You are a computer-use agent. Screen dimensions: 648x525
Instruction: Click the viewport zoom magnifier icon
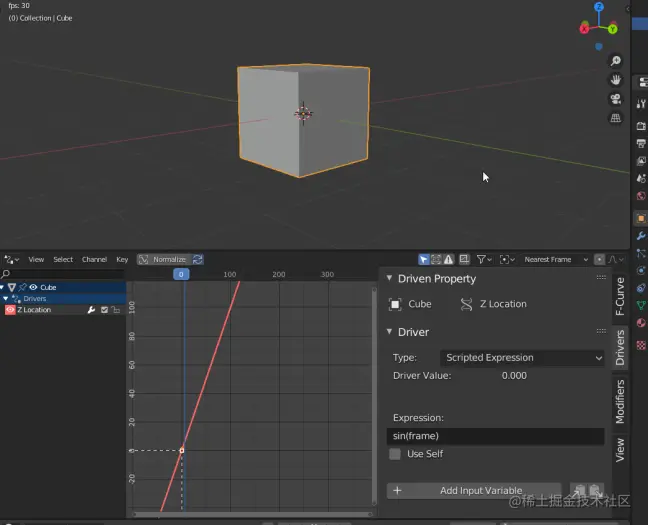[x=615, y=61]
